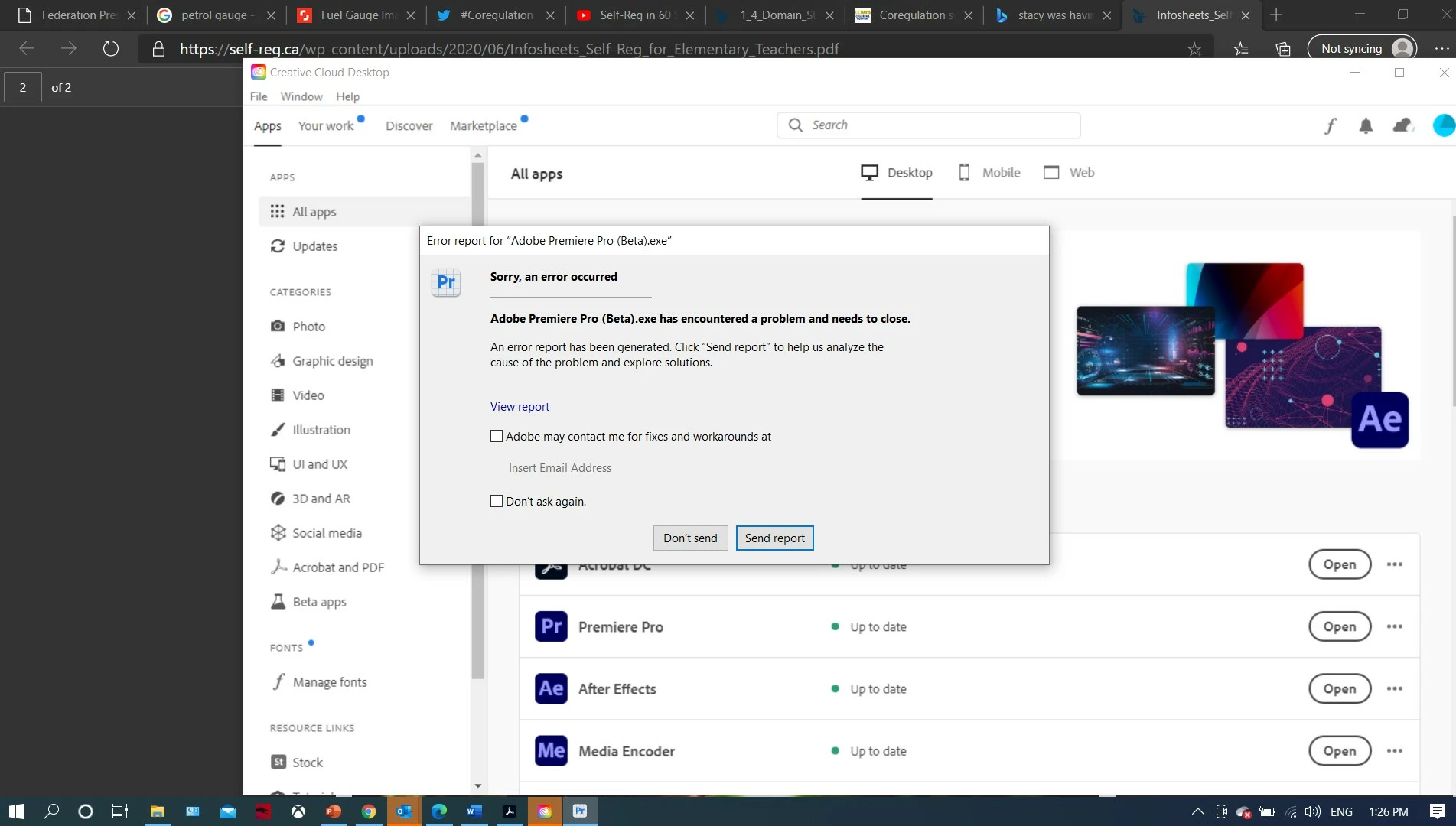Image resolution: width=1456 pixels, height=826 pixels.
Task: Click sidebar scrollbar thumb in Creative Cloud
Action: point(477,421)
